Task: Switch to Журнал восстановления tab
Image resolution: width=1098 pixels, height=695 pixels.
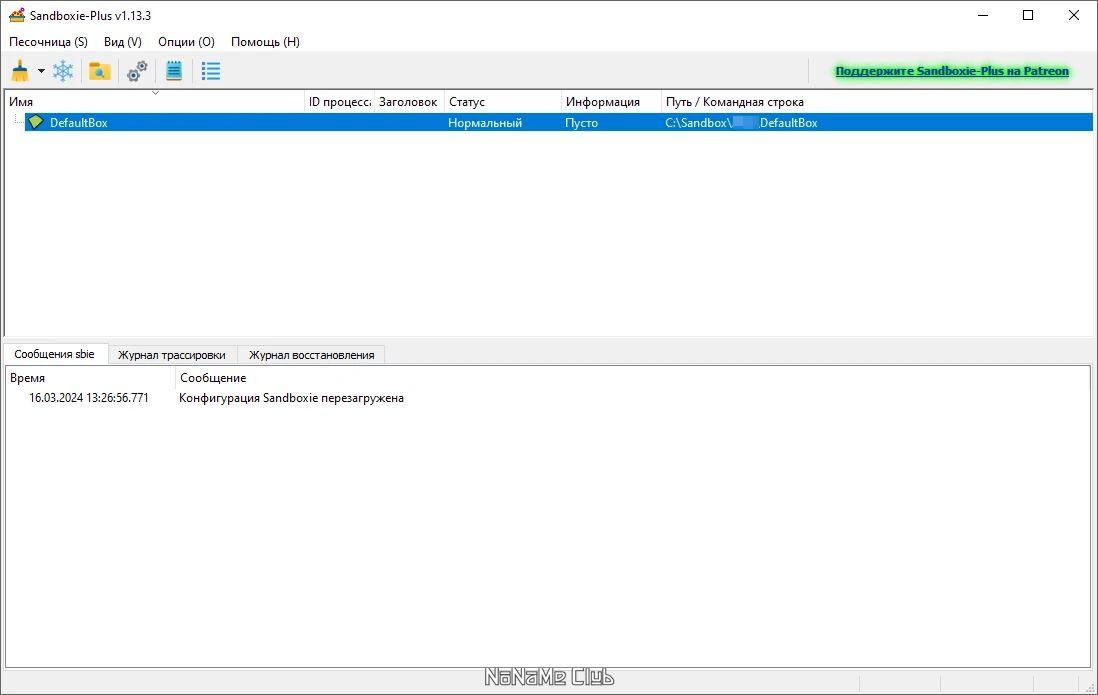Action: coord(312,355)
